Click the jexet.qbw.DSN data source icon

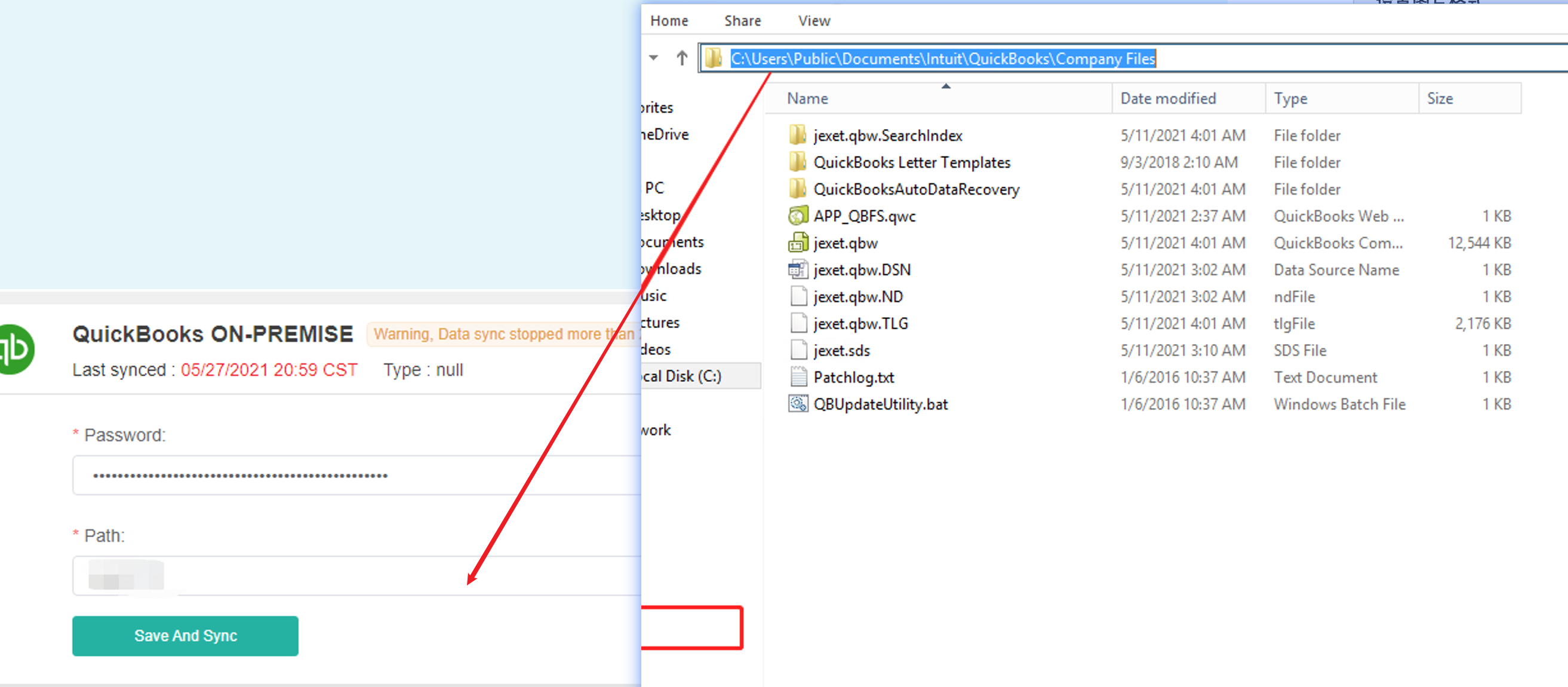[x=797, y=270]
